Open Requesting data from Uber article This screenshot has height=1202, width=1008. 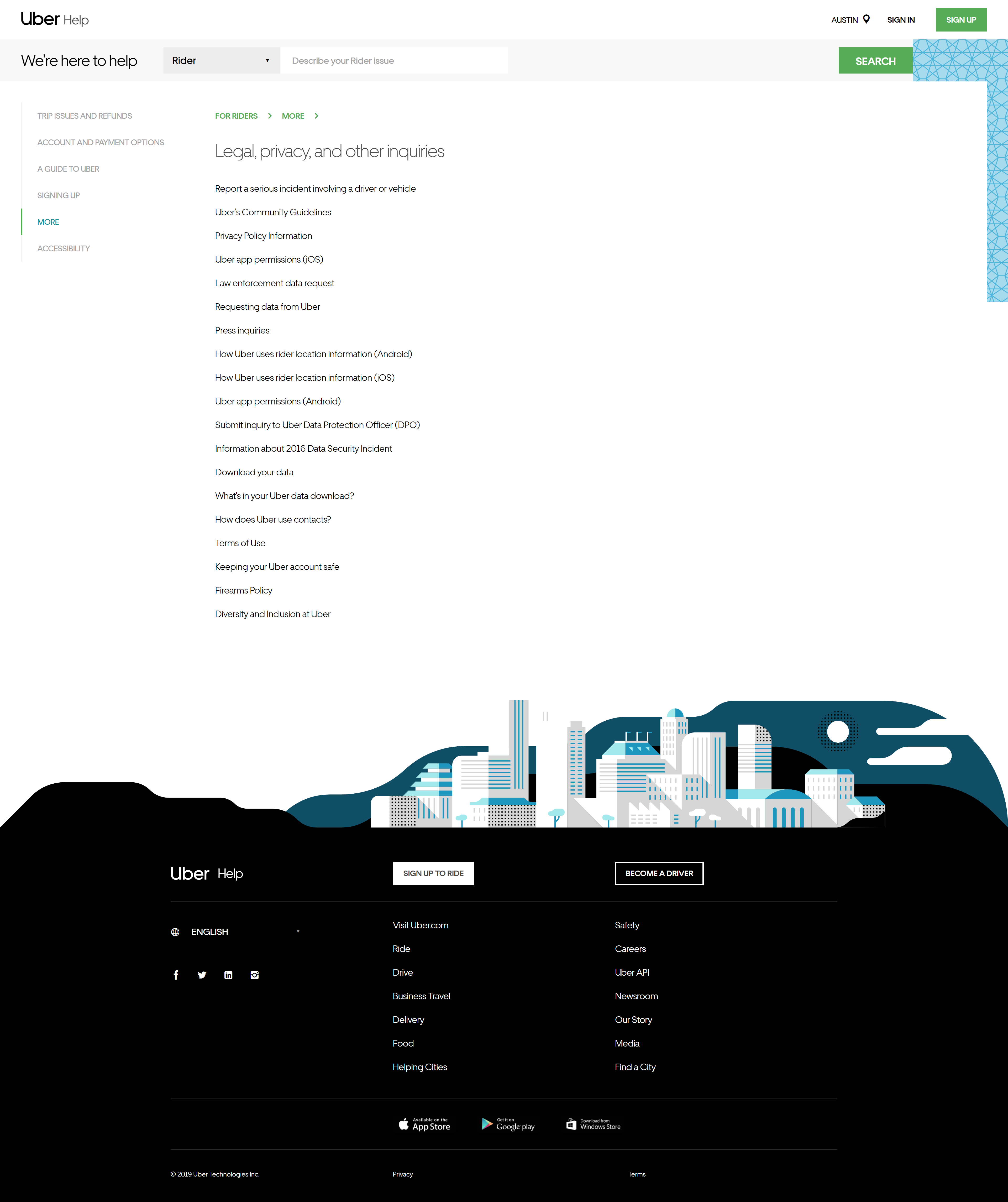[268, 307]
